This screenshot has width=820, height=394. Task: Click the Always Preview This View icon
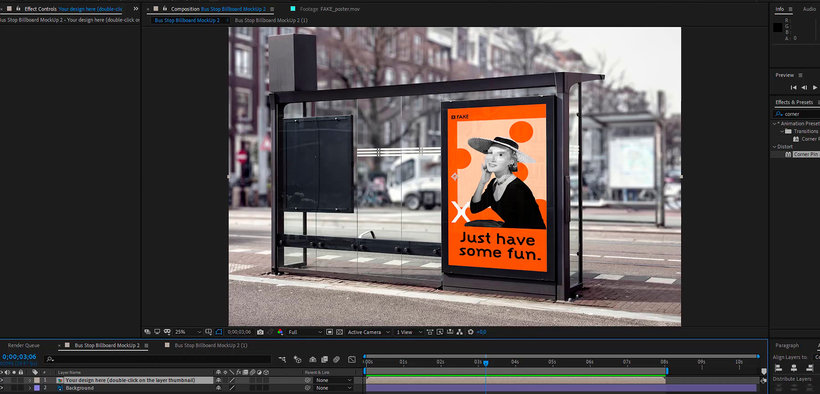click(x=147, y=332)
